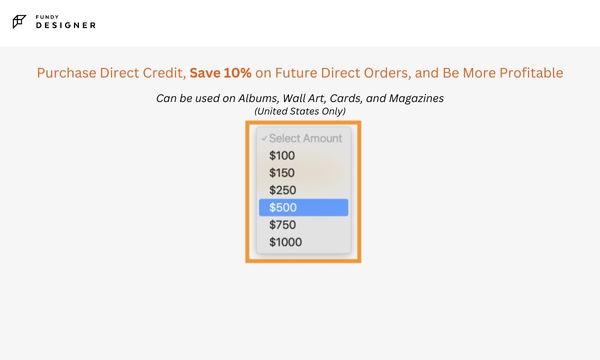Click the United States Only note

pyautogui.click(x=300, y=111)
